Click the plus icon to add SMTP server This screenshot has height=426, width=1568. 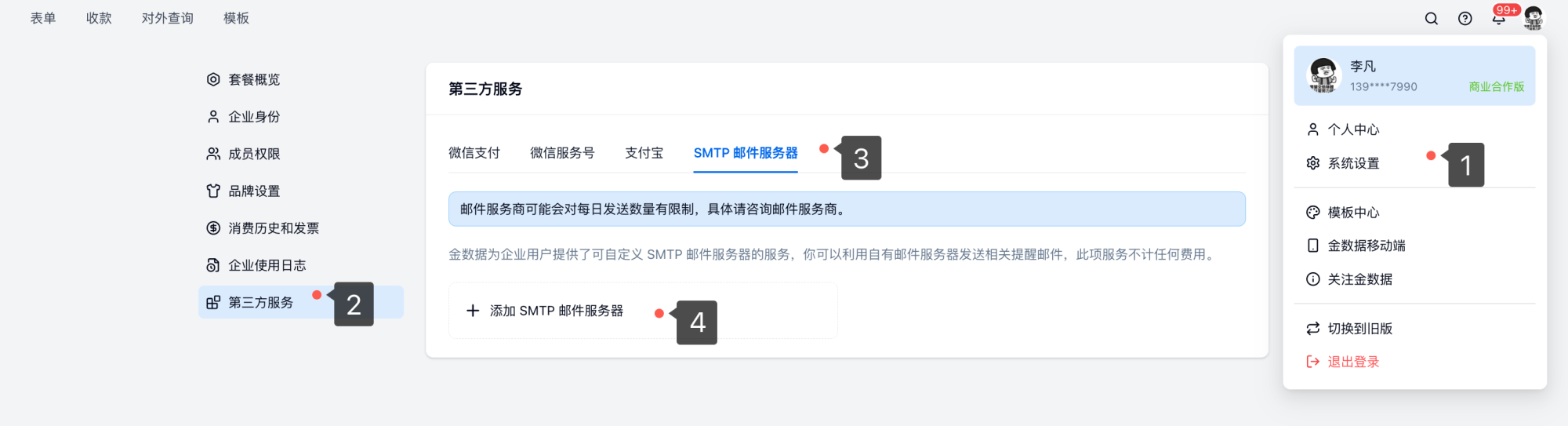[x=473, y=311]
